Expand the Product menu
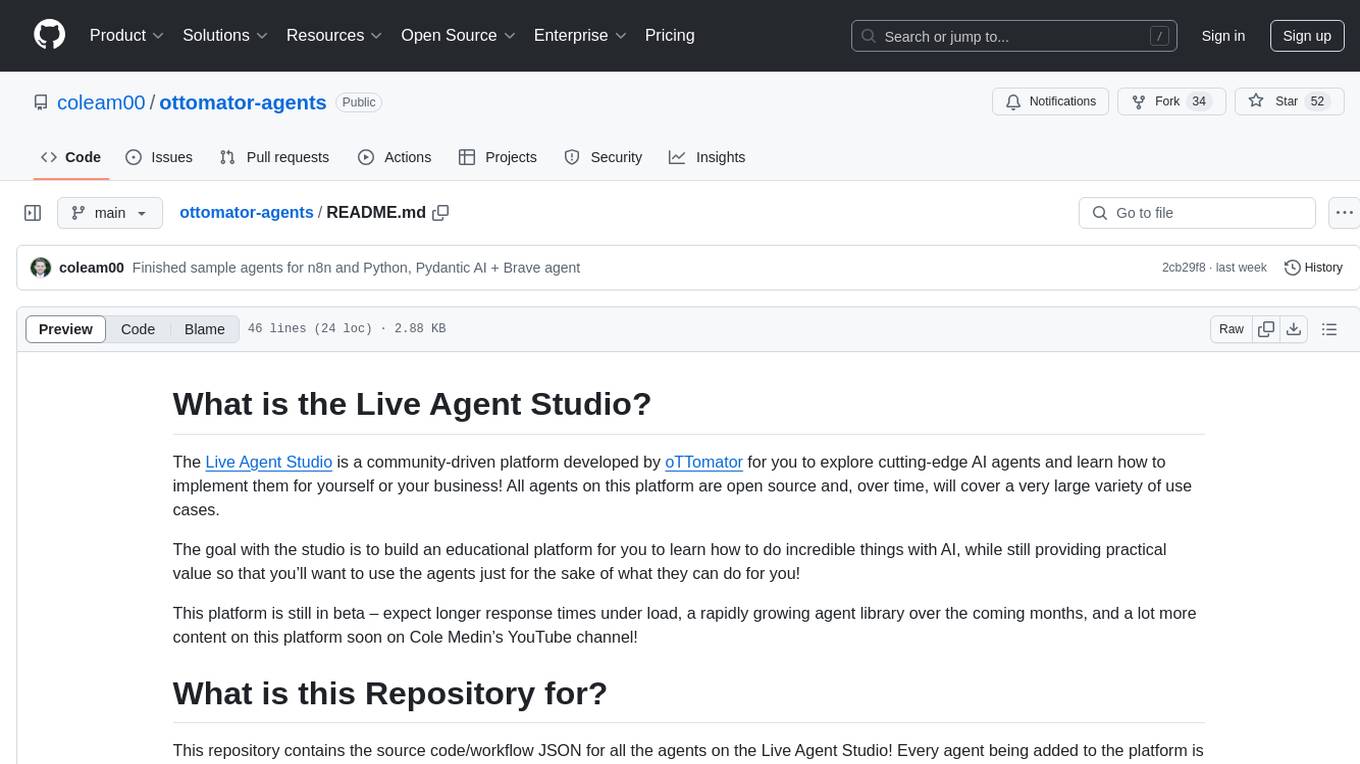Image resolution: width=1360 pixels, height=764 pixels. click(x=127, y=35)
